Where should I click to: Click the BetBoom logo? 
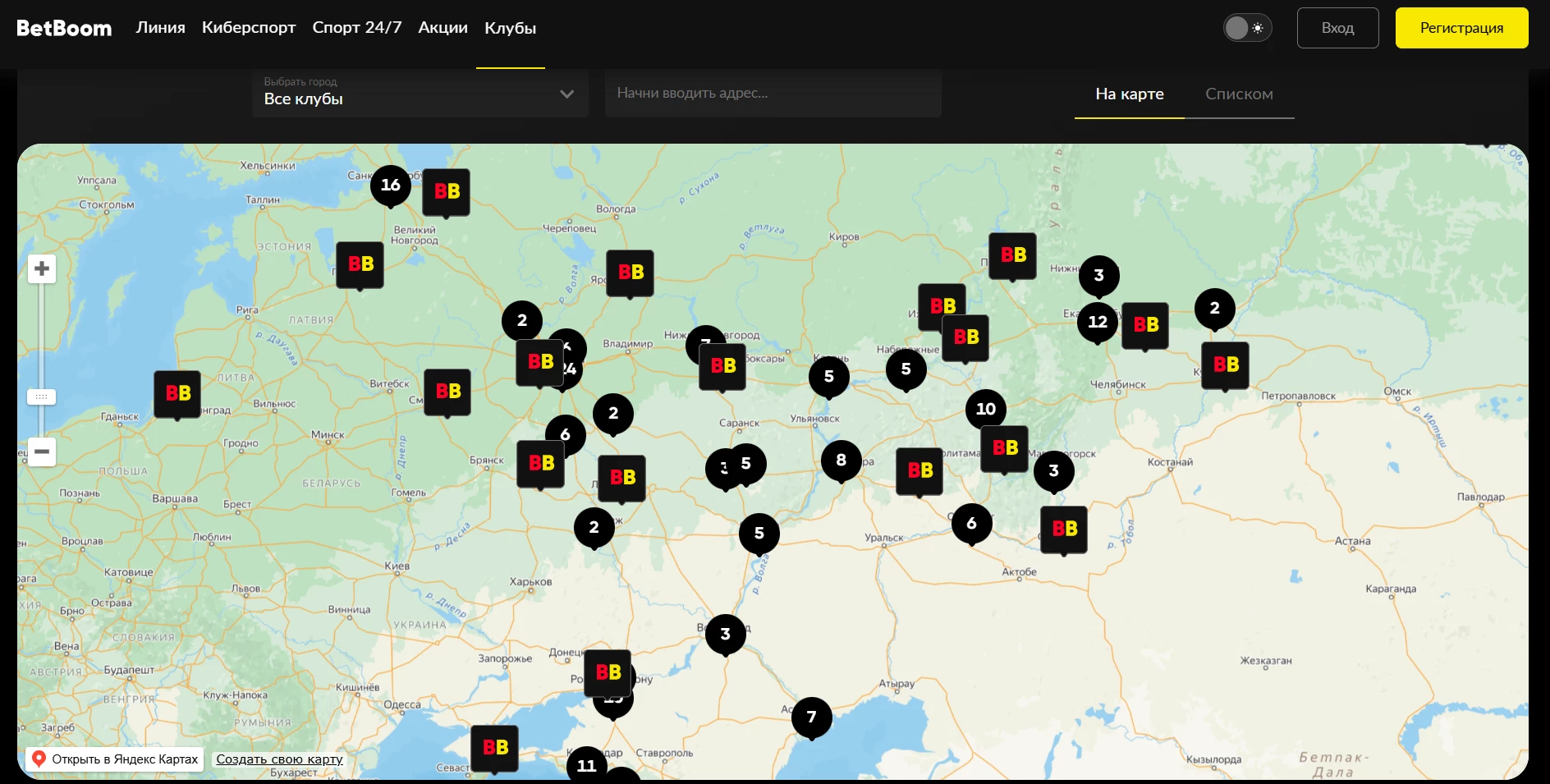pyautogui.click(x=64, y=28)
